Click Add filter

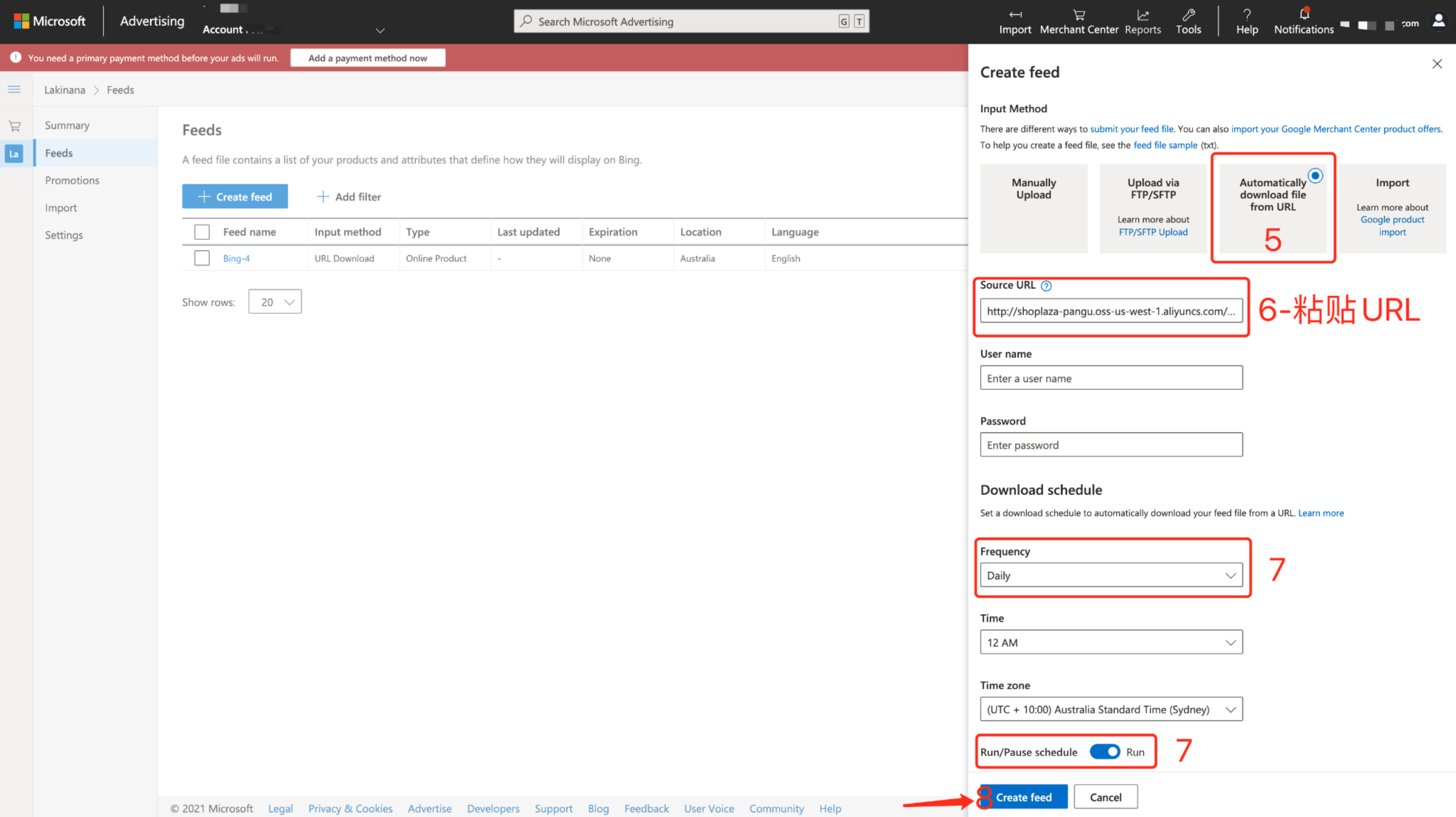coord(349,197)
